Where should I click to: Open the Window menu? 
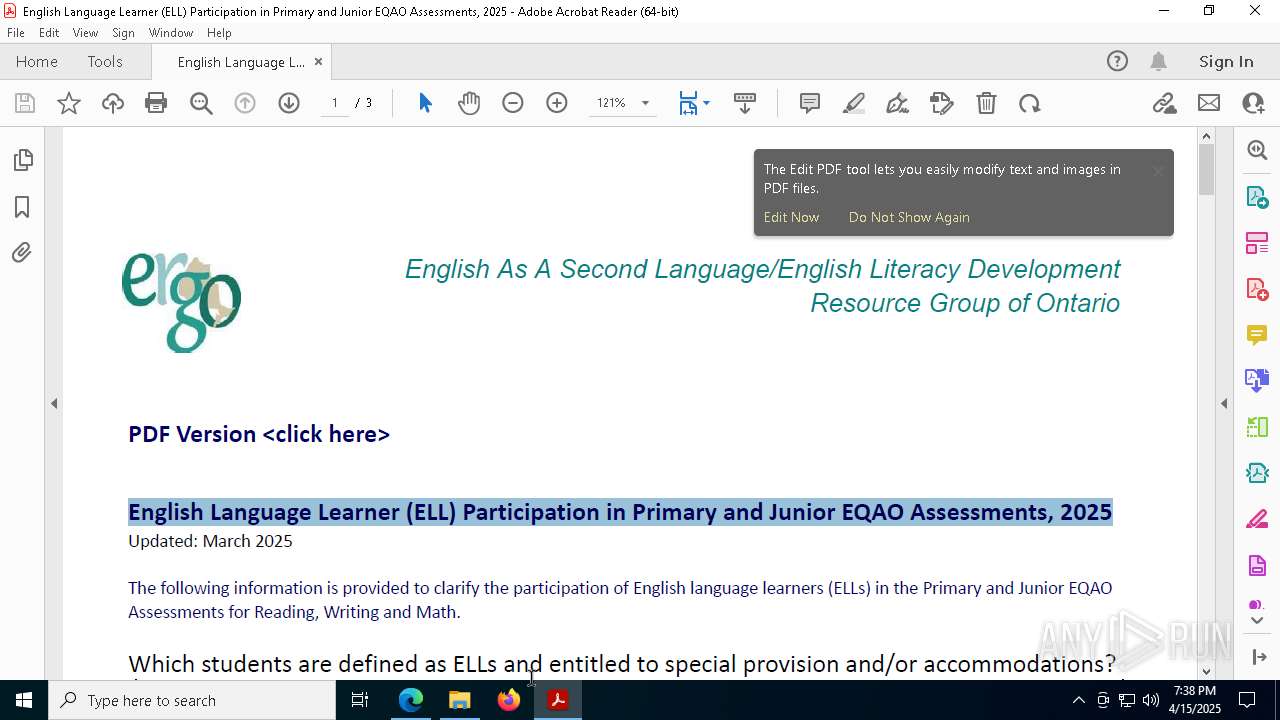[x=171, y=33]
